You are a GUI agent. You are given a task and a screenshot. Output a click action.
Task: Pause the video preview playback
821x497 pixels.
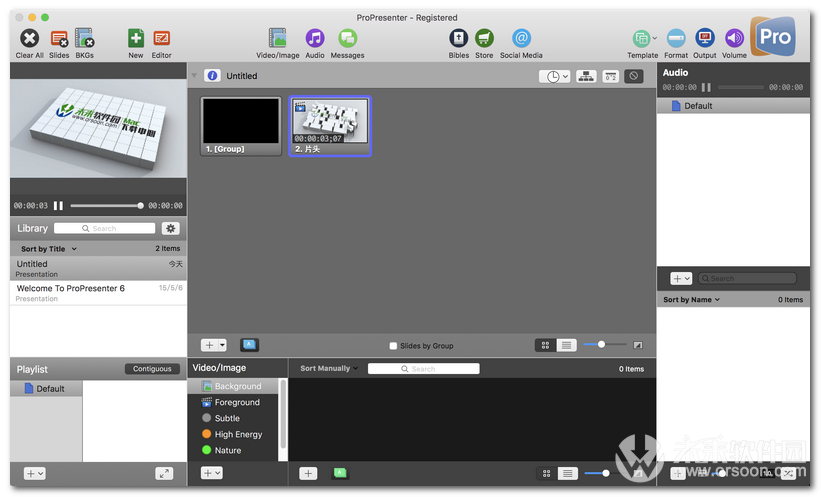(58, 206)
